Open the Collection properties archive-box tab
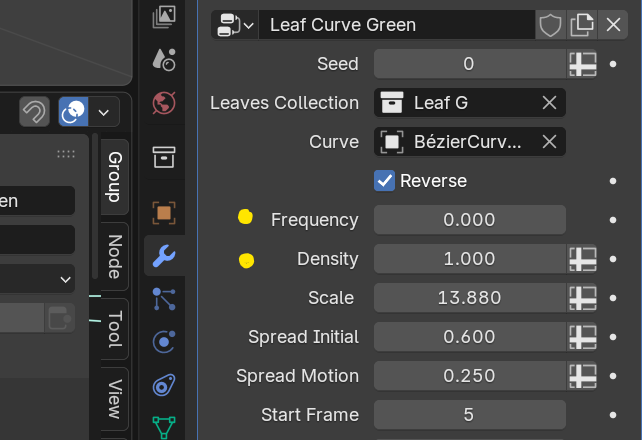Screen dimensions: 642x440 [164, 157]
